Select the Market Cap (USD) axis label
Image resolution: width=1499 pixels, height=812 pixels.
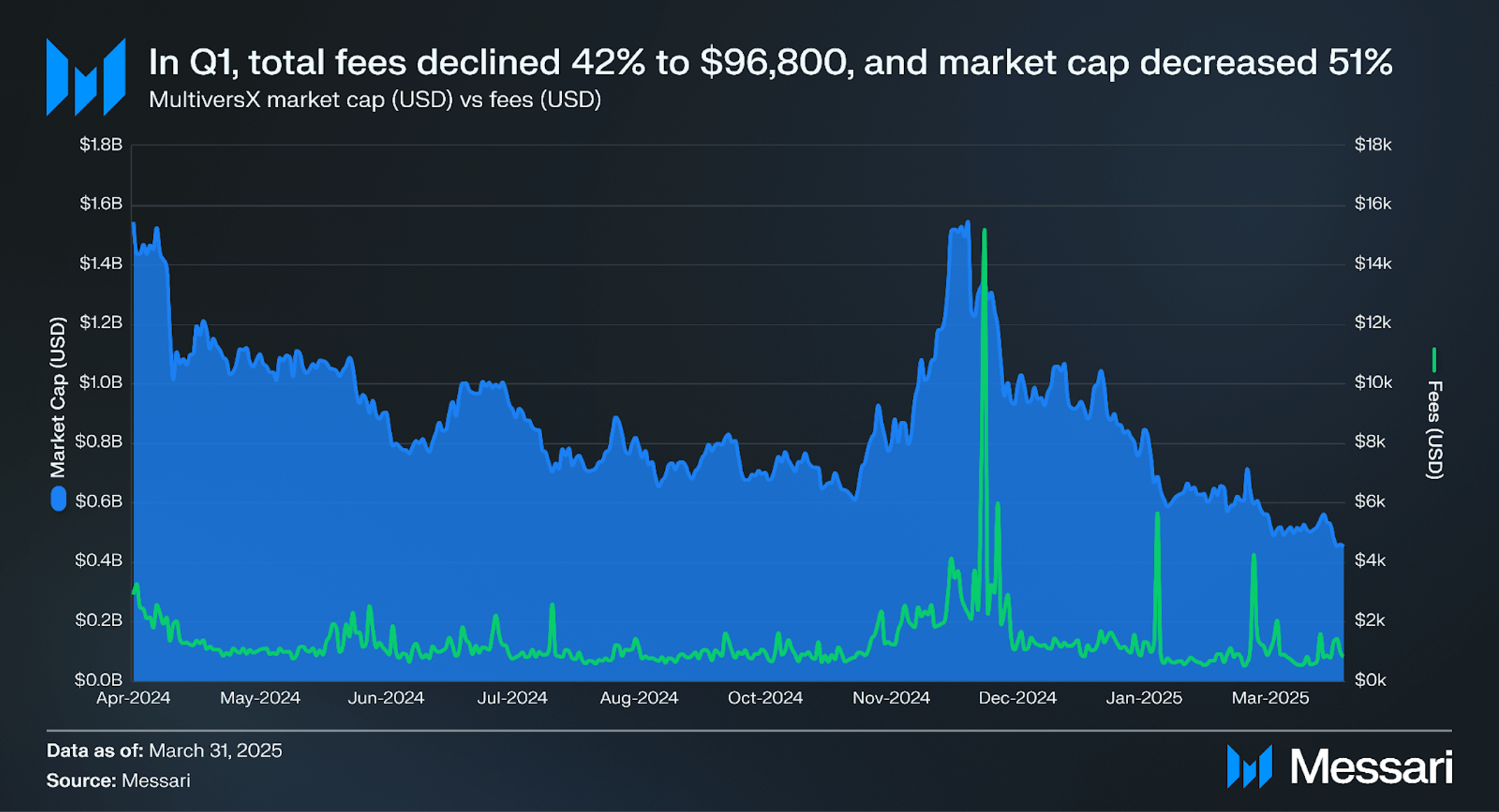58,397
